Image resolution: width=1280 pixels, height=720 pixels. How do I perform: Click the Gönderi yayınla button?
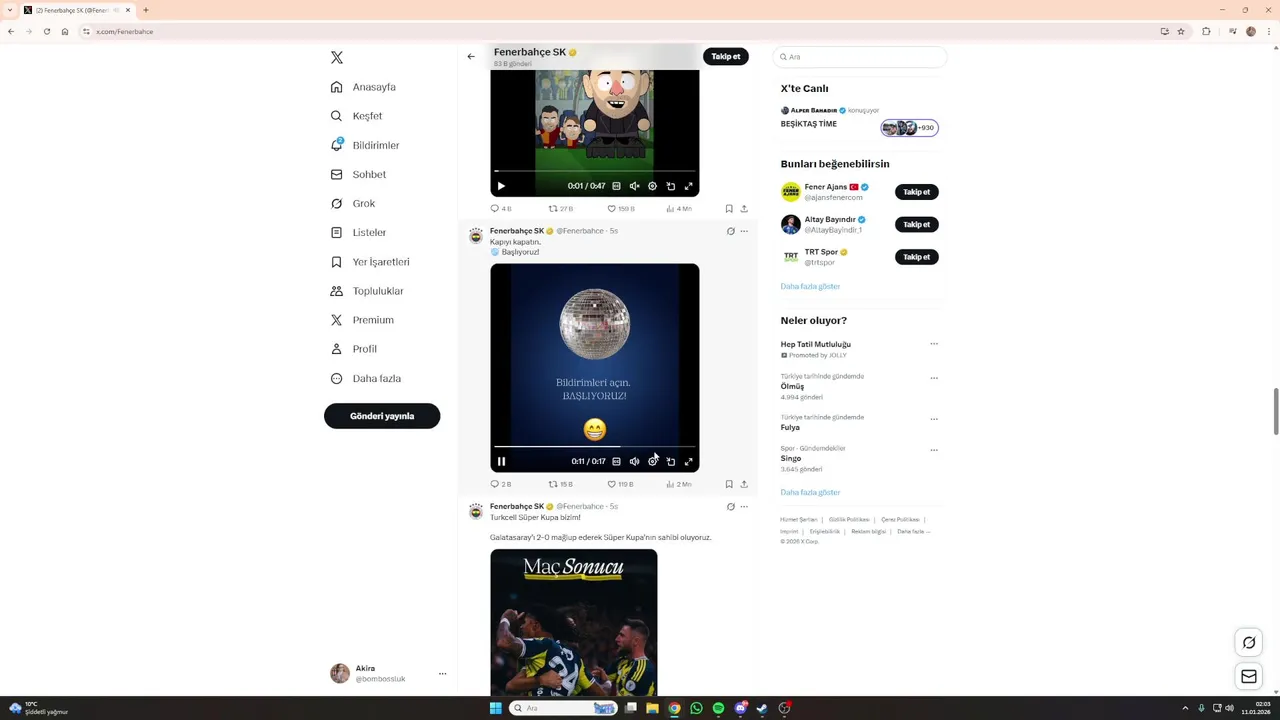pos(382,416)
